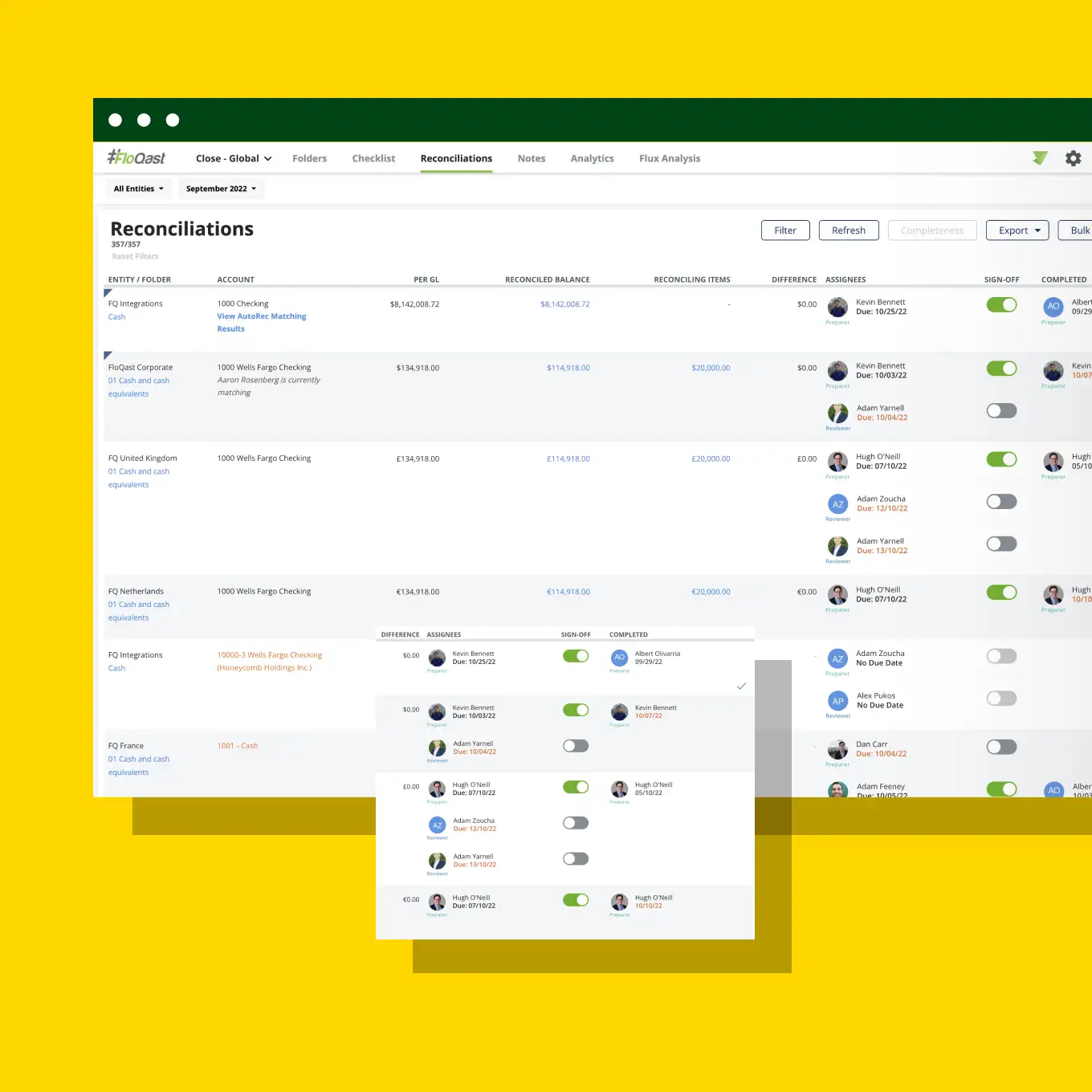Screen dimensions: 1092x1092
Task: Click Adam Yarnell avatar due 10/04/22
Action: click(837, 413)
